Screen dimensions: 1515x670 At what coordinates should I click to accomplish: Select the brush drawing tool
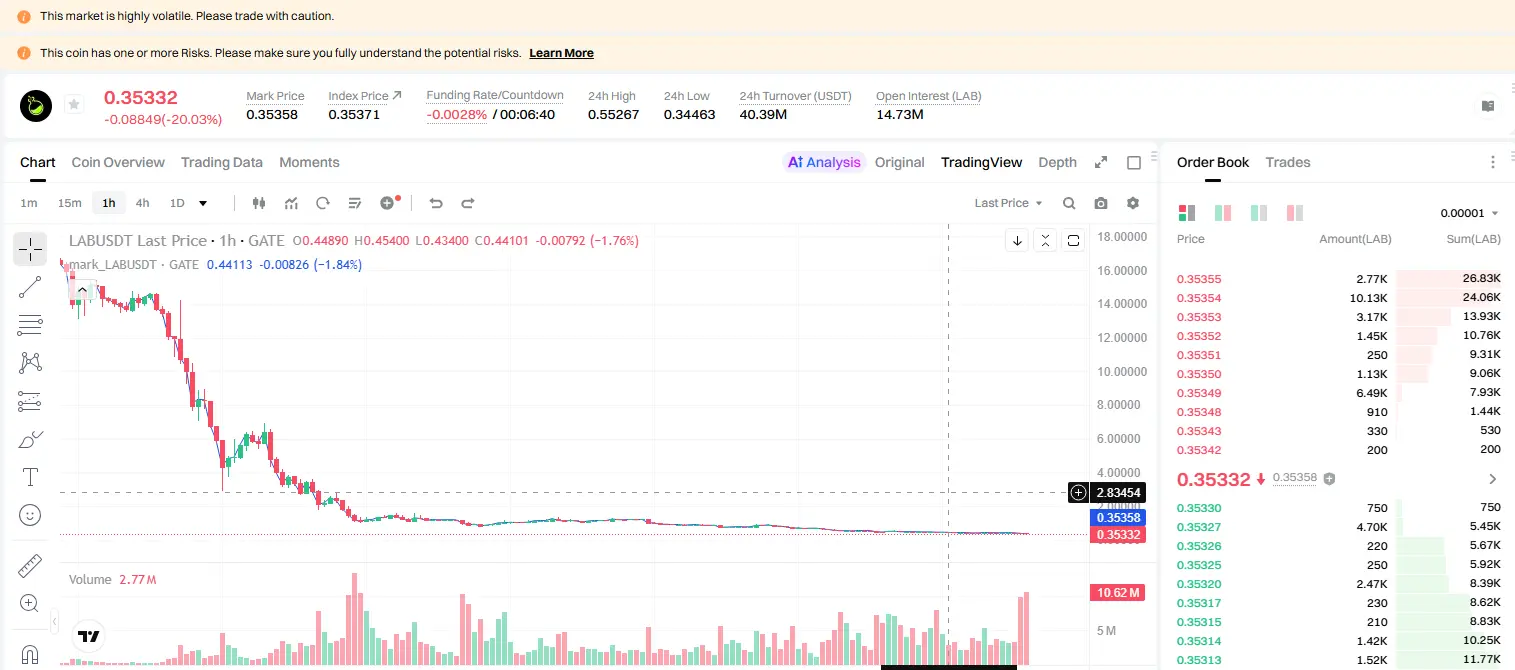tap(30, 439)
